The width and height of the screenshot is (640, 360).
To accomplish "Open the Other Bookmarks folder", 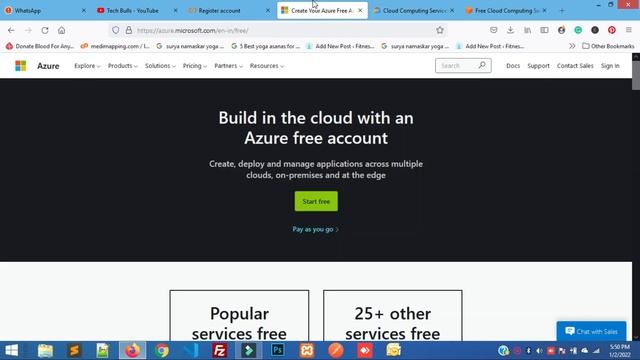I will pos(608,46).
